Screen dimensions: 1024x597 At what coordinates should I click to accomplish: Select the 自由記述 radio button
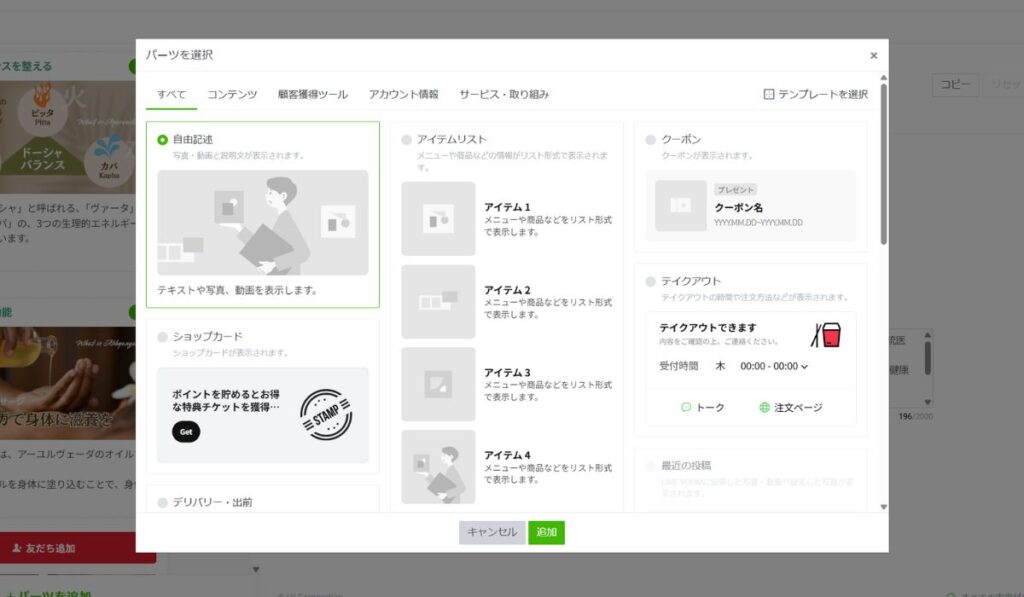click(163, 140)
